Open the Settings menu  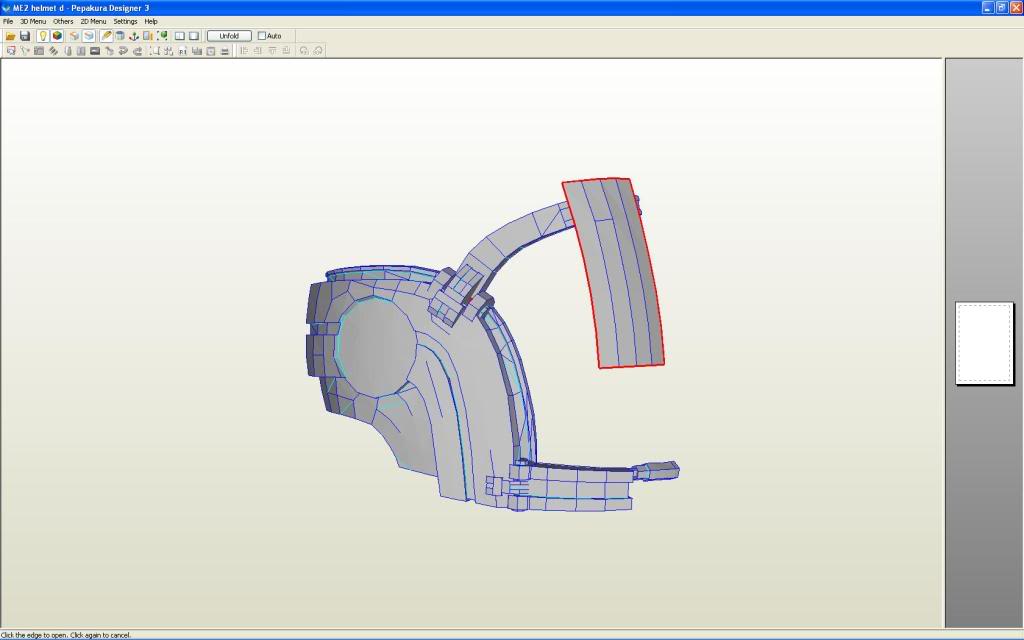(x=125, y=22)
